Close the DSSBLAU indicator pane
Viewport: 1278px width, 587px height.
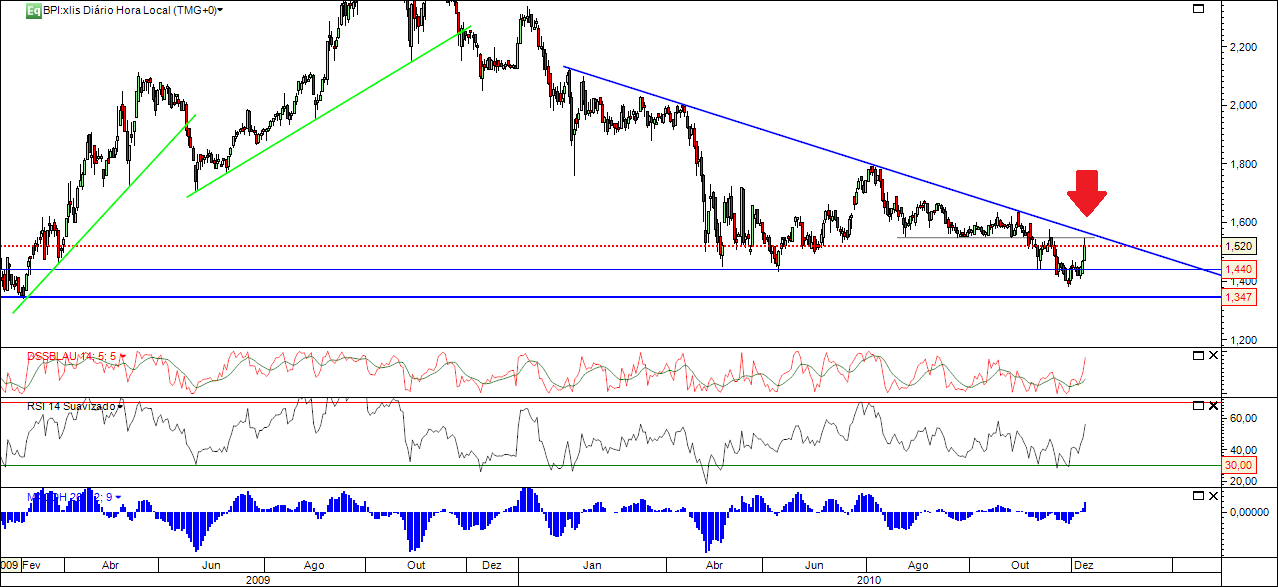pos(1213,355)
